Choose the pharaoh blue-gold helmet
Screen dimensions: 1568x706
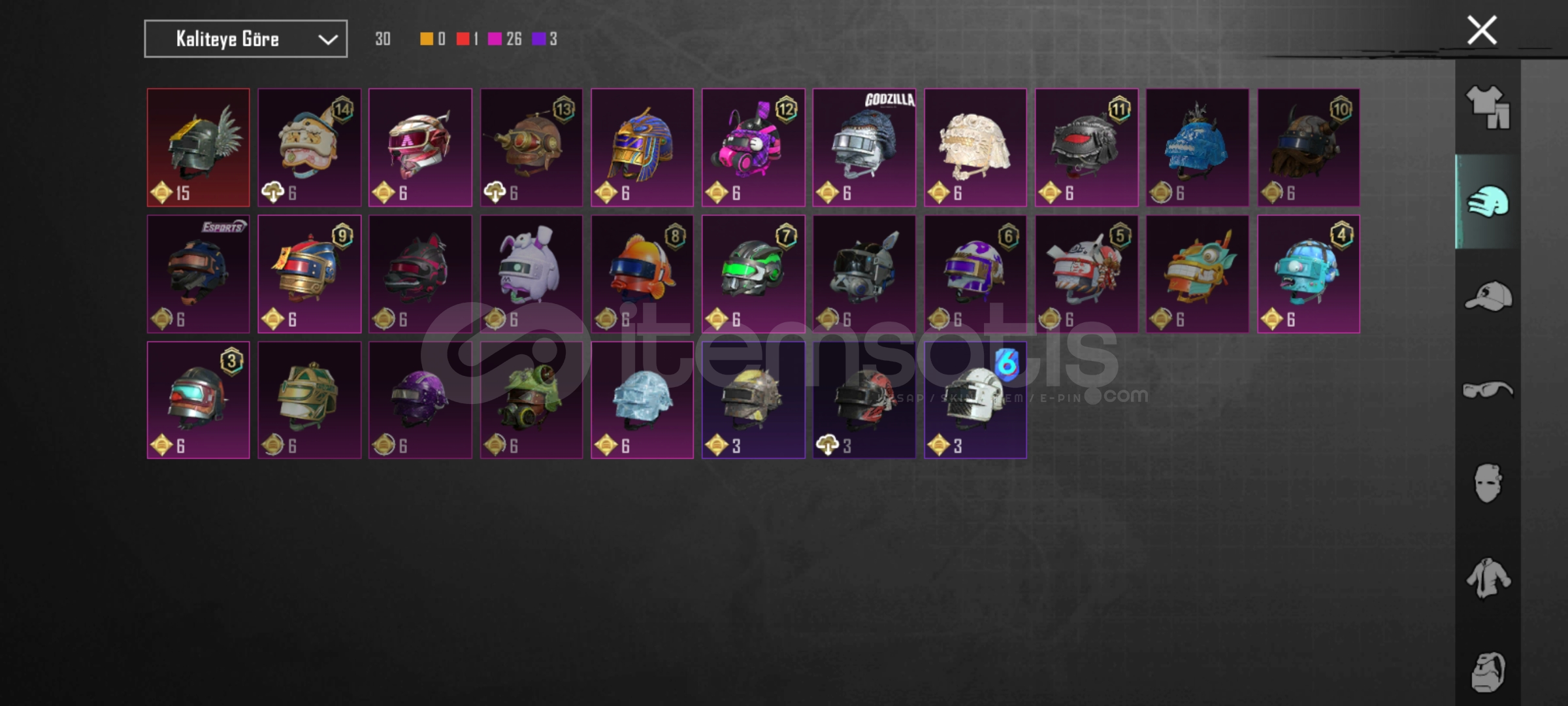[642, 148]
